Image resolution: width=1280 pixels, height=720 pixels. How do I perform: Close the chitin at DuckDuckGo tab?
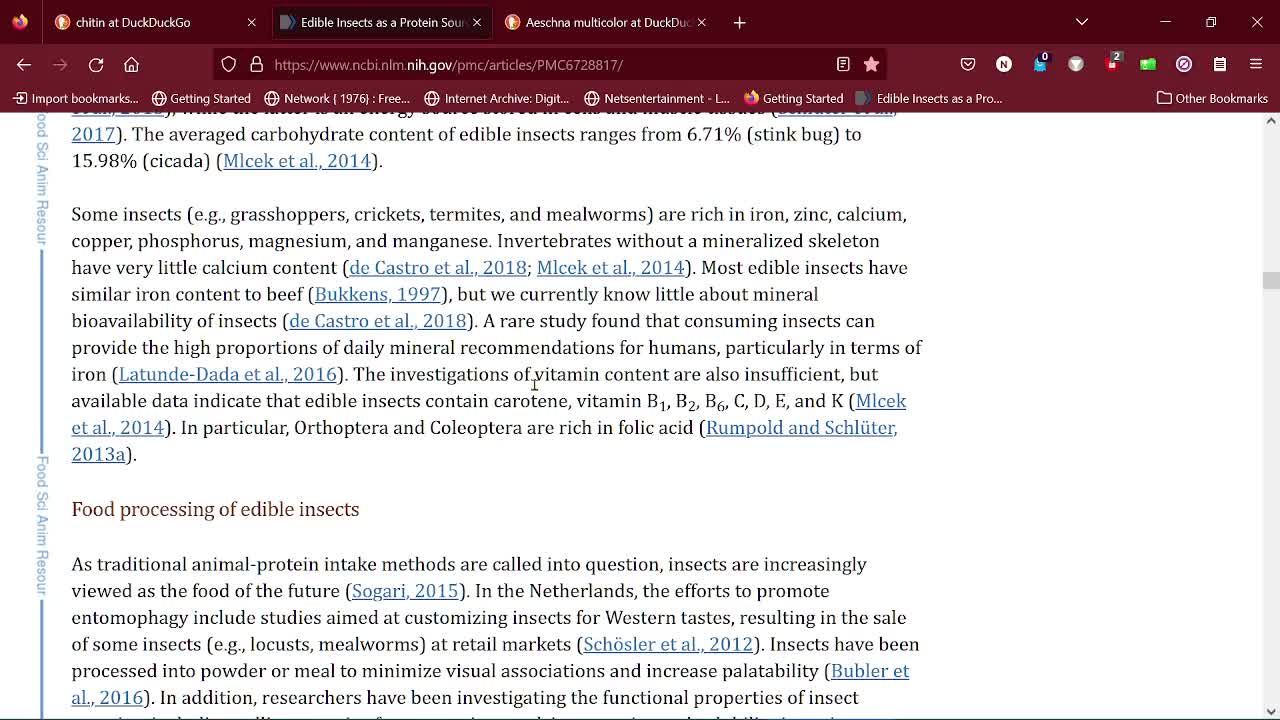(251, 22)
